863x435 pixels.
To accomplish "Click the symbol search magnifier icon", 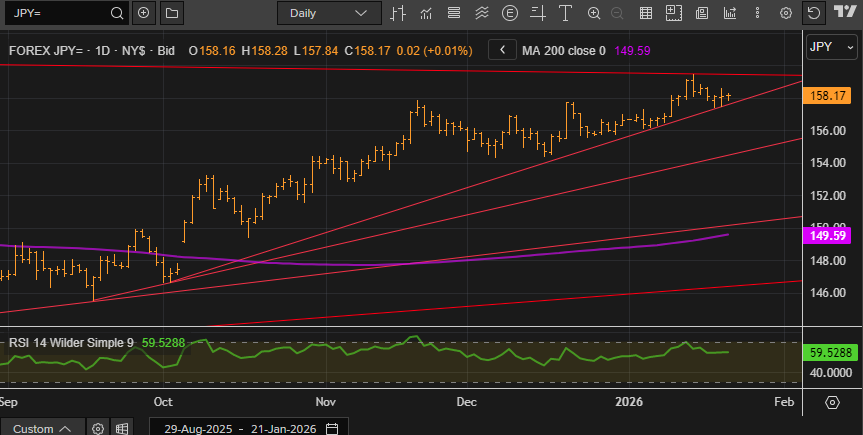I will click(116, 13).
